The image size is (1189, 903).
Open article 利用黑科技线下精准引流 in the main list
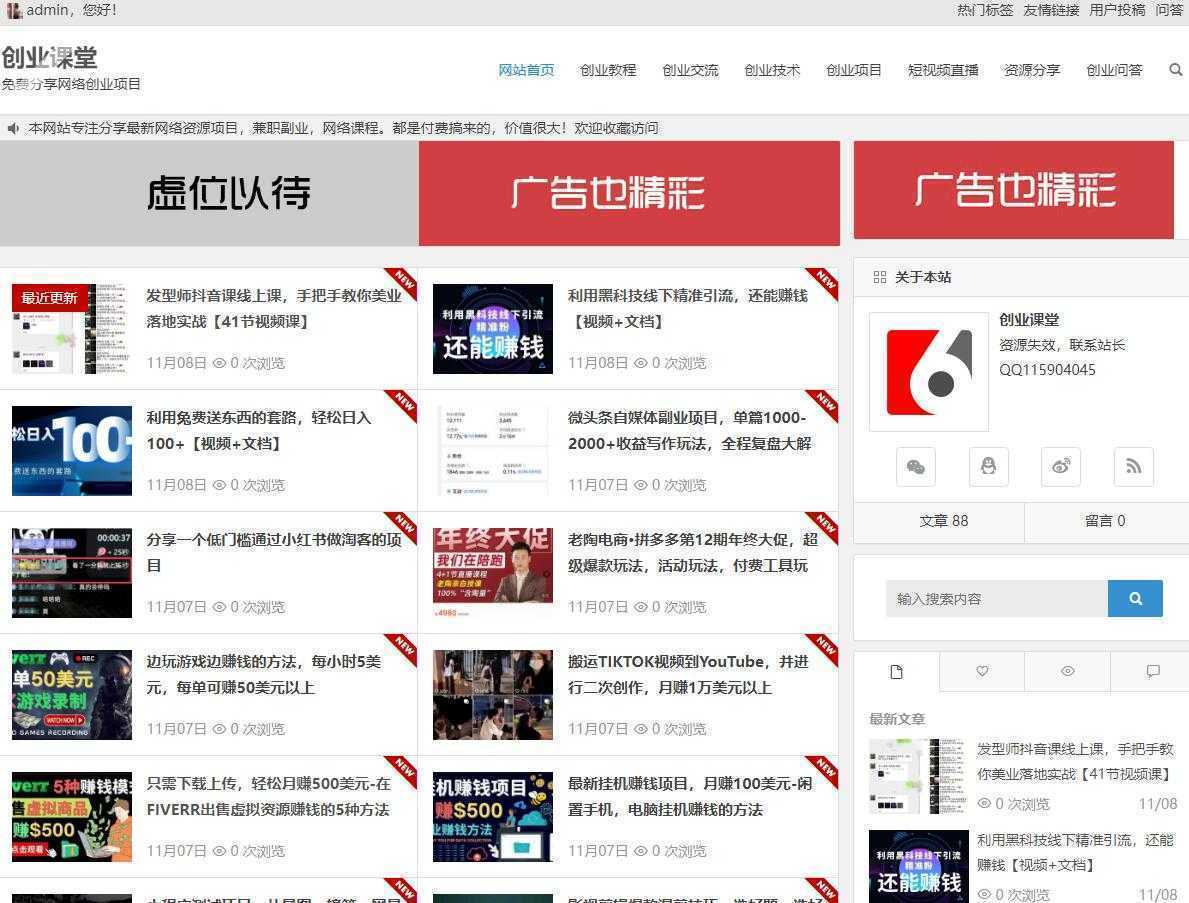coord(688,309)
